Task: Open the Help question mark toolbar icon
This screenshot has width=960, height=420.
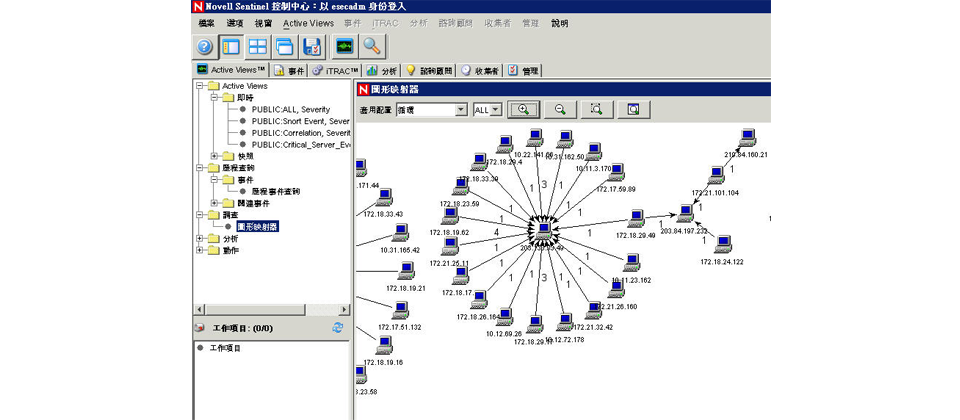Action: (204, 47)
